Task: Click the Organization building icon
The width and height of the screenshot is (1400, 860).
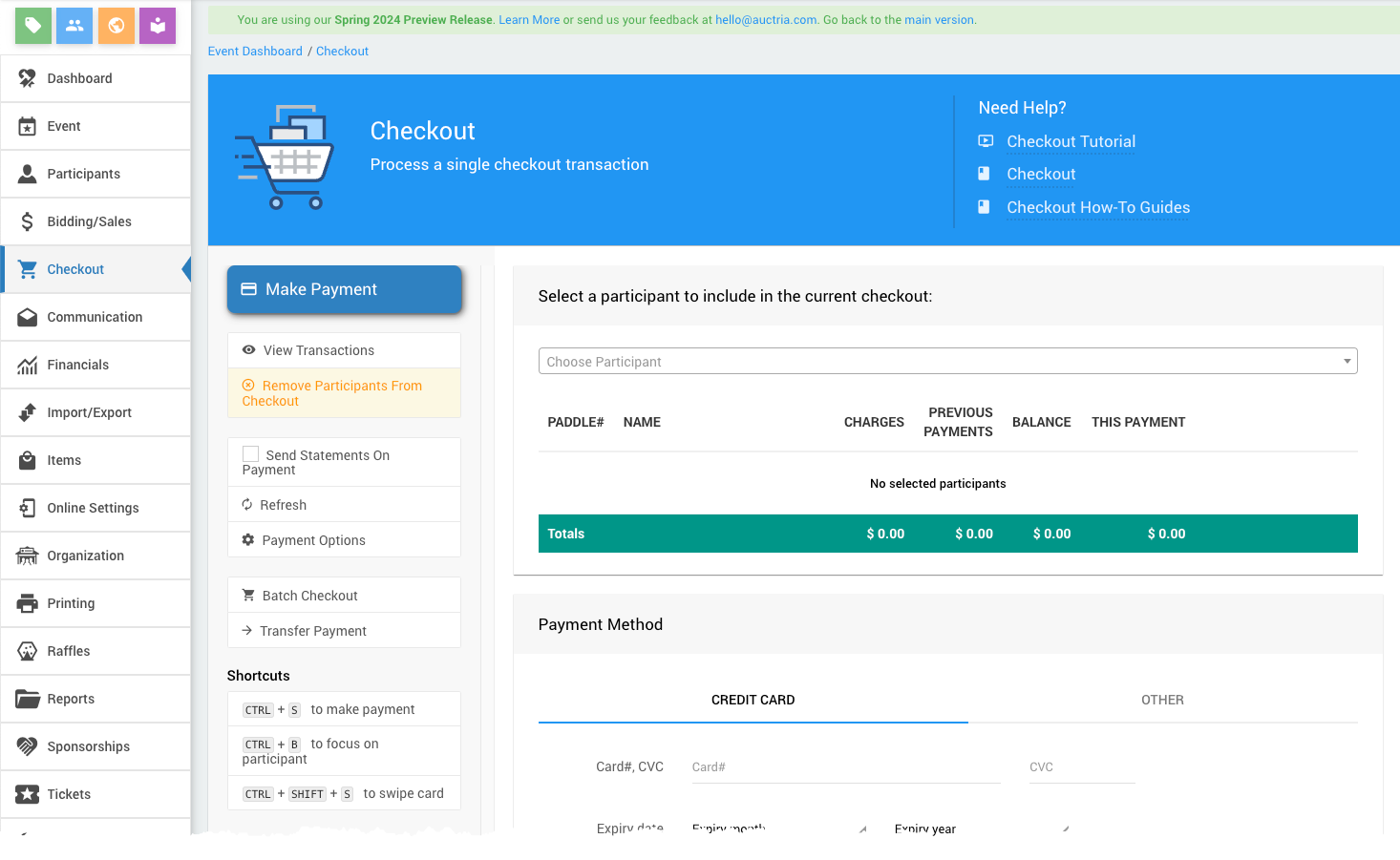Action: click(27, 556)
